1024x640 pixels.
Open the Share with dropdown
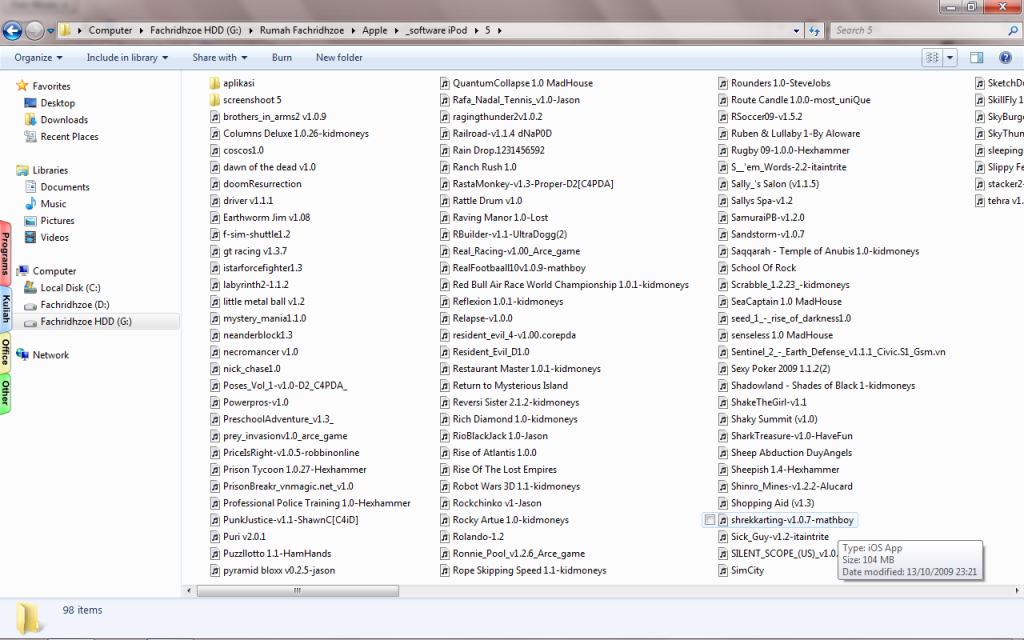click(220, 57)
